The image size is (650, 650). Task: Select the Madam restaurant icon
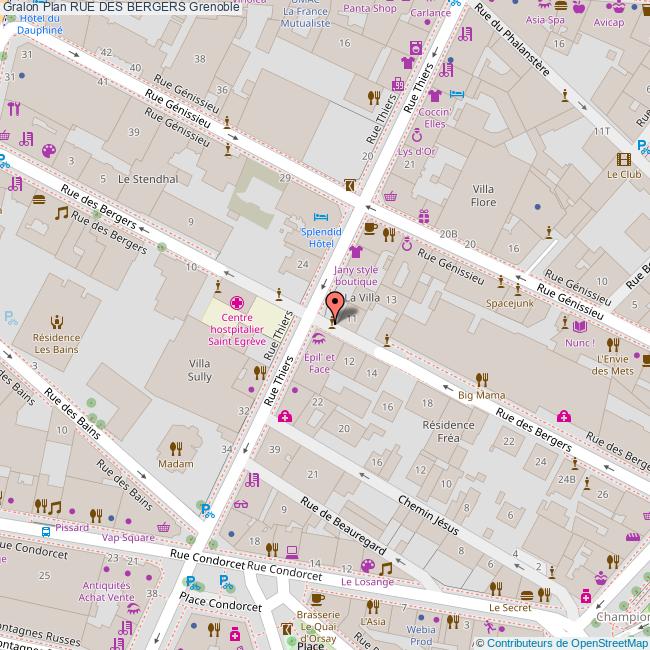click(176, 448)
